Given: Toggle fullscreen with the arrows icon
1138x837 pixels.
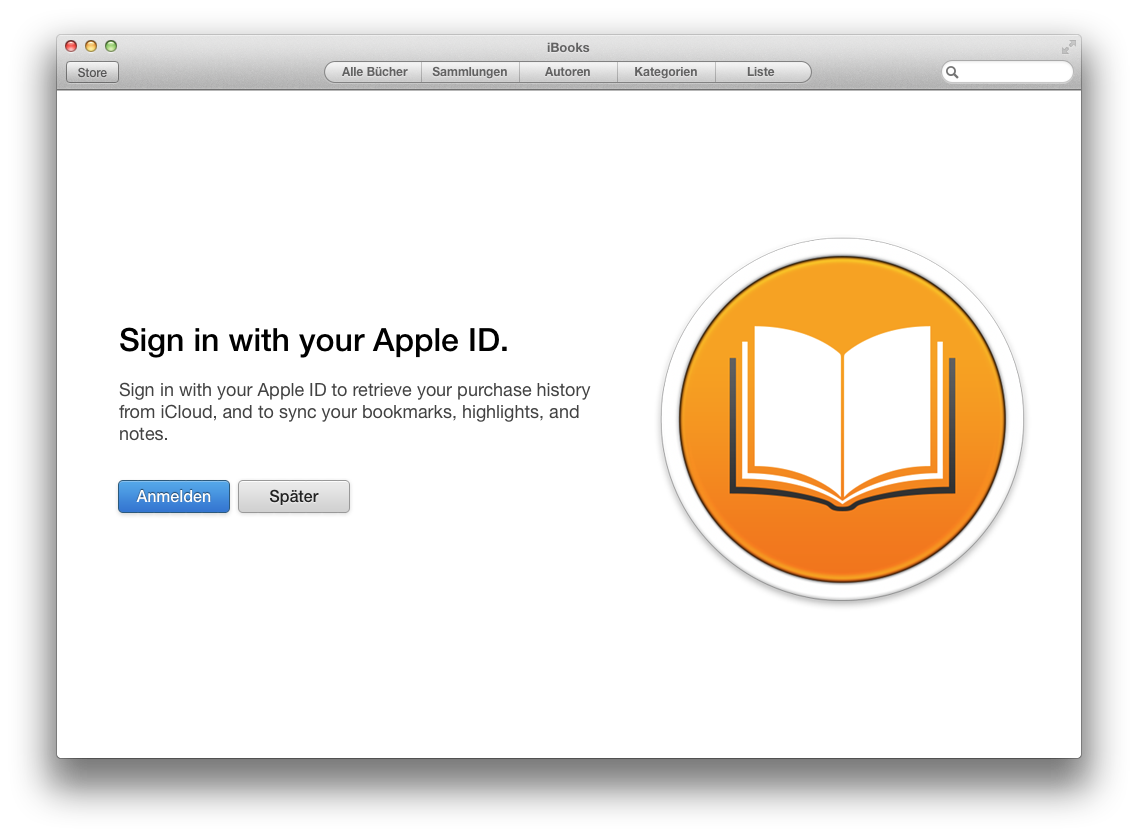Looking at the screenshot, I should (x=1068, y=47).
